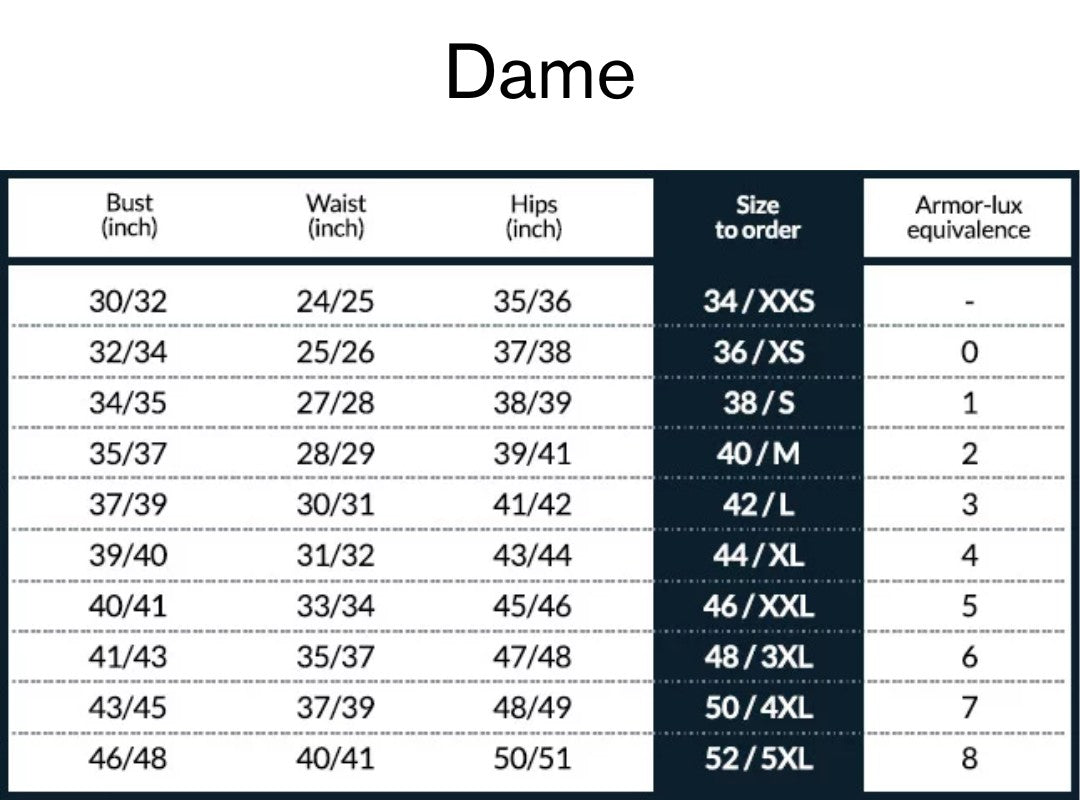Choose the 38 / S size cell

click(758, 403)
